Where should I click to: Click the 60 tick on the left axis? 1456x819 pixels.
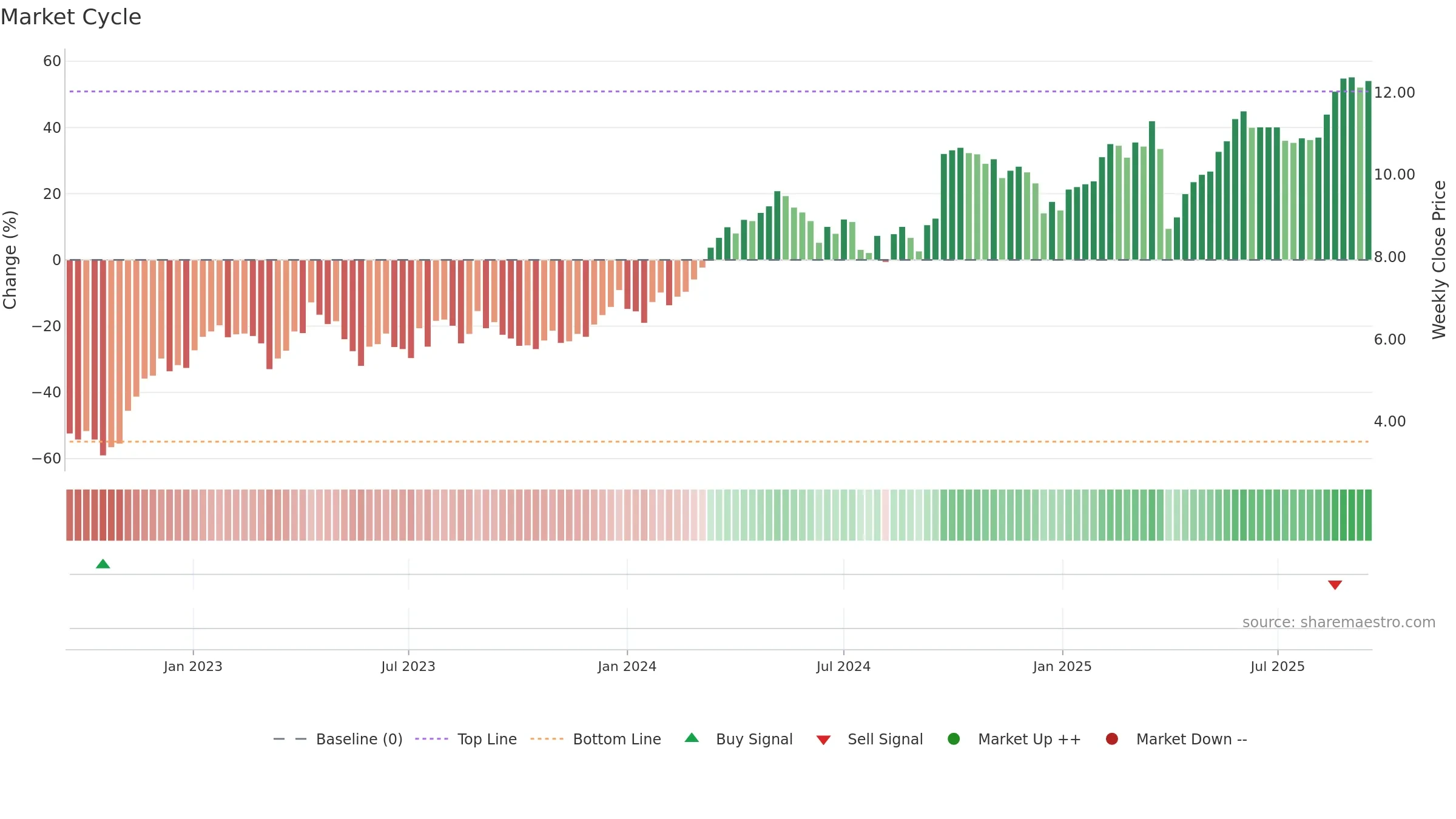52,61
